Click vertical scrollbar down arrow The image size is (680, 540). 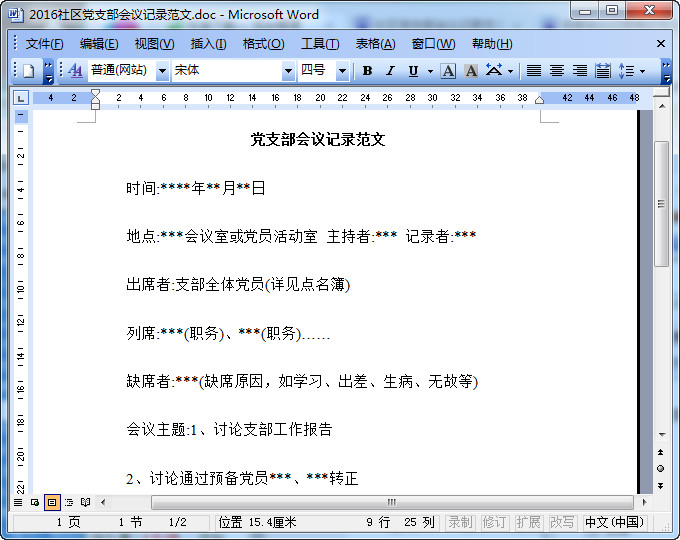(661, 435)
